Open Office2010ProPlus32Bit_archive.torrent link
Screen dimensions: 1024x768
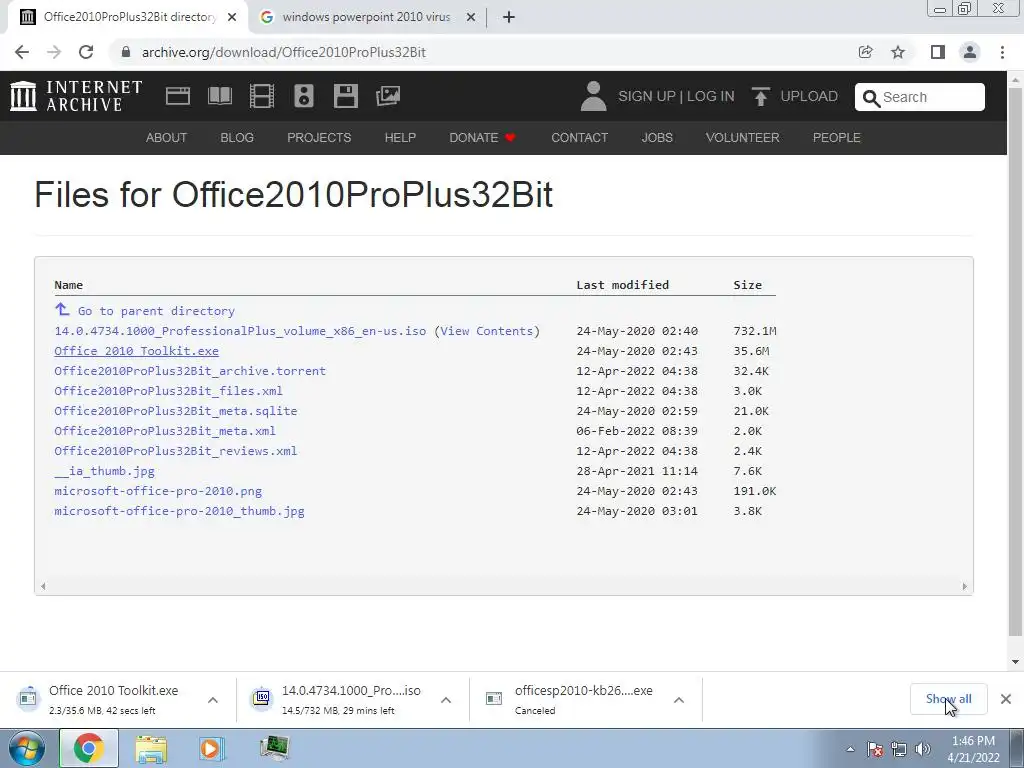[190, 371]
